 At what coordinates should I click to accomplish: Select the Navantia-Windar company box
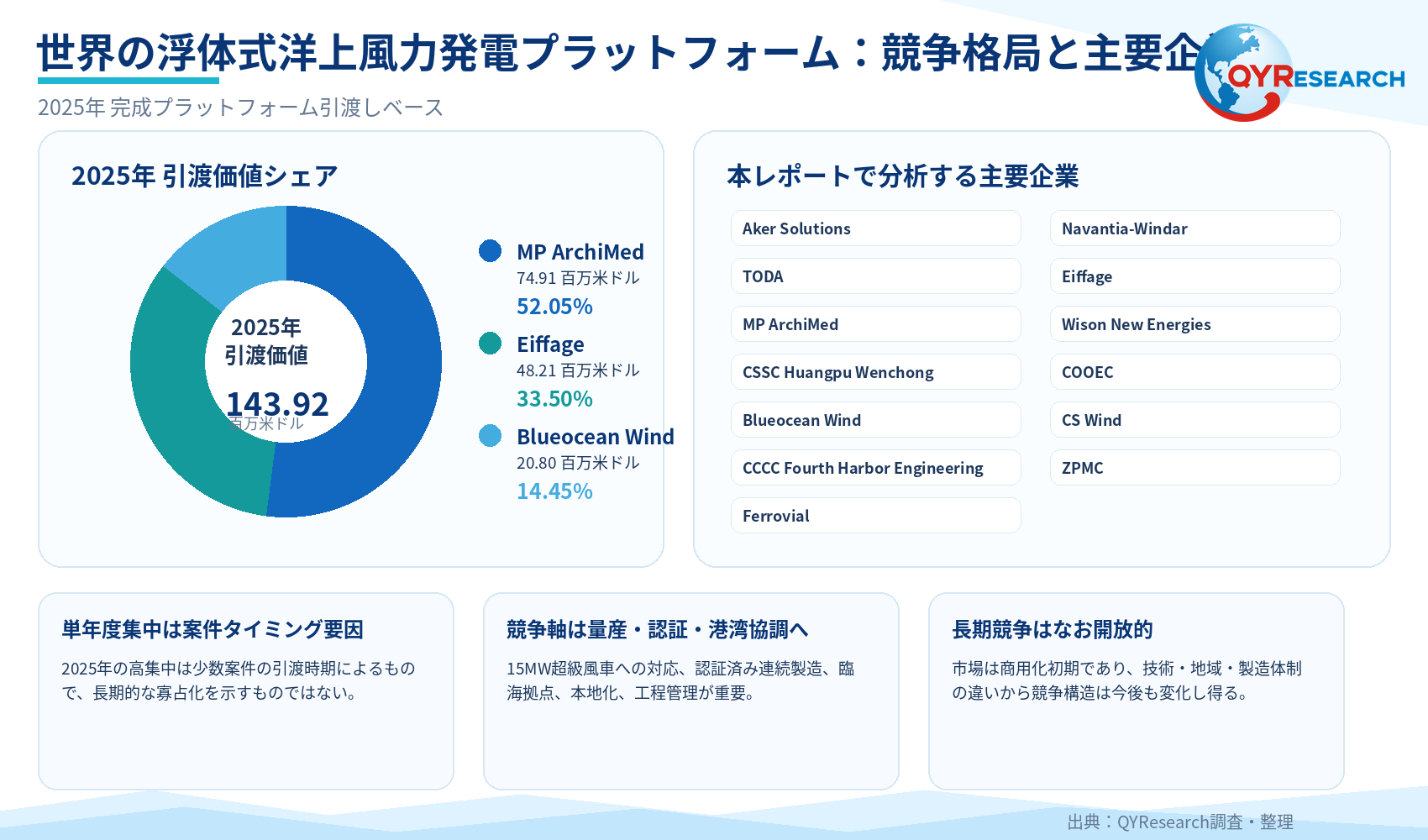click(1194, 228)
